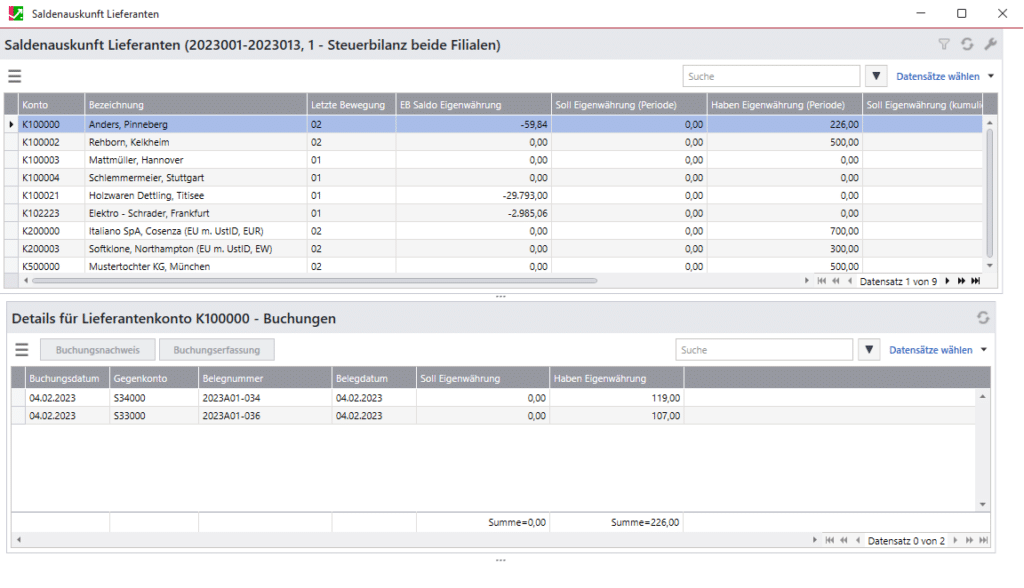
Task: Go to next record in Buchungen navigator
Action: tap(955, 540)
